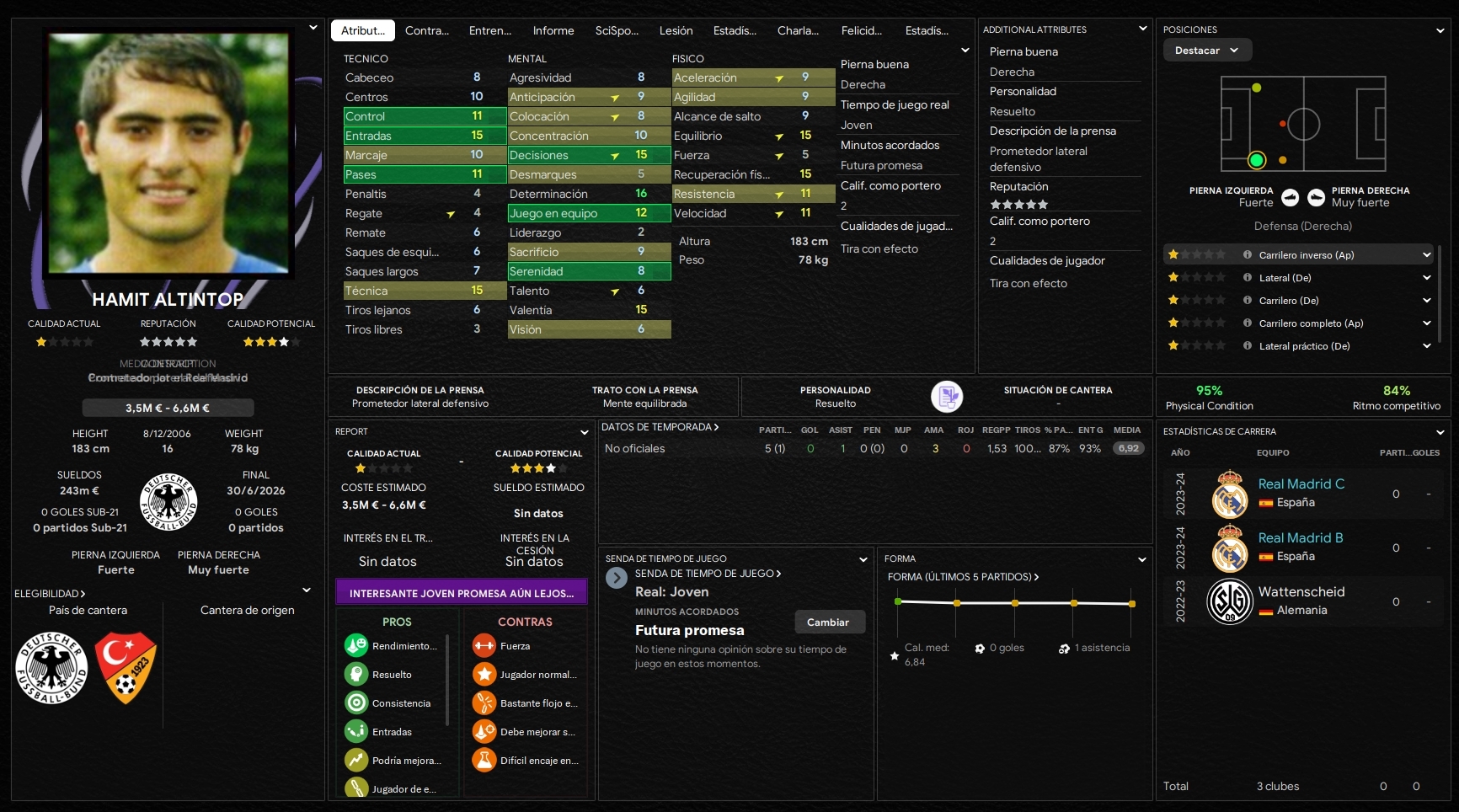Viewport: 1459px width, 812px height.
Task: Expand the Lateral (De) role row
Action: point(1426,278)
